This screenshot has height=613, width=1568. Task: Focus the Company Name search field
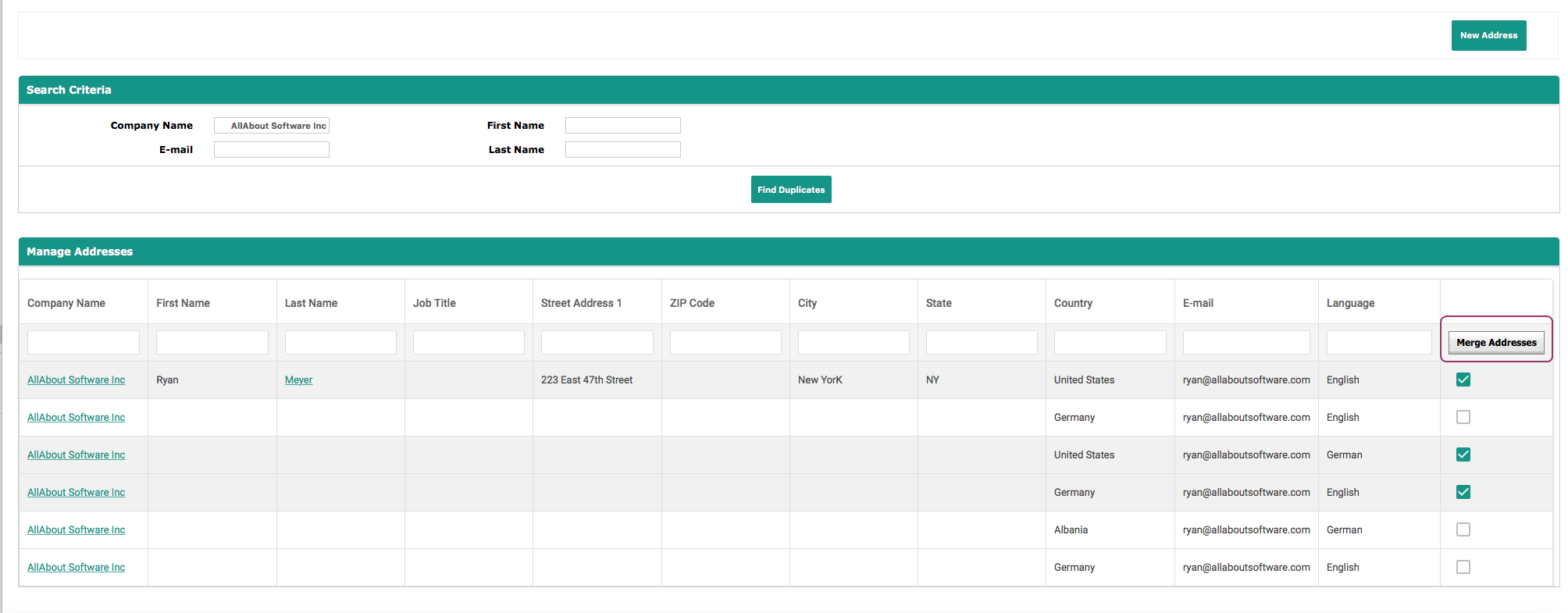pos(272,126)
